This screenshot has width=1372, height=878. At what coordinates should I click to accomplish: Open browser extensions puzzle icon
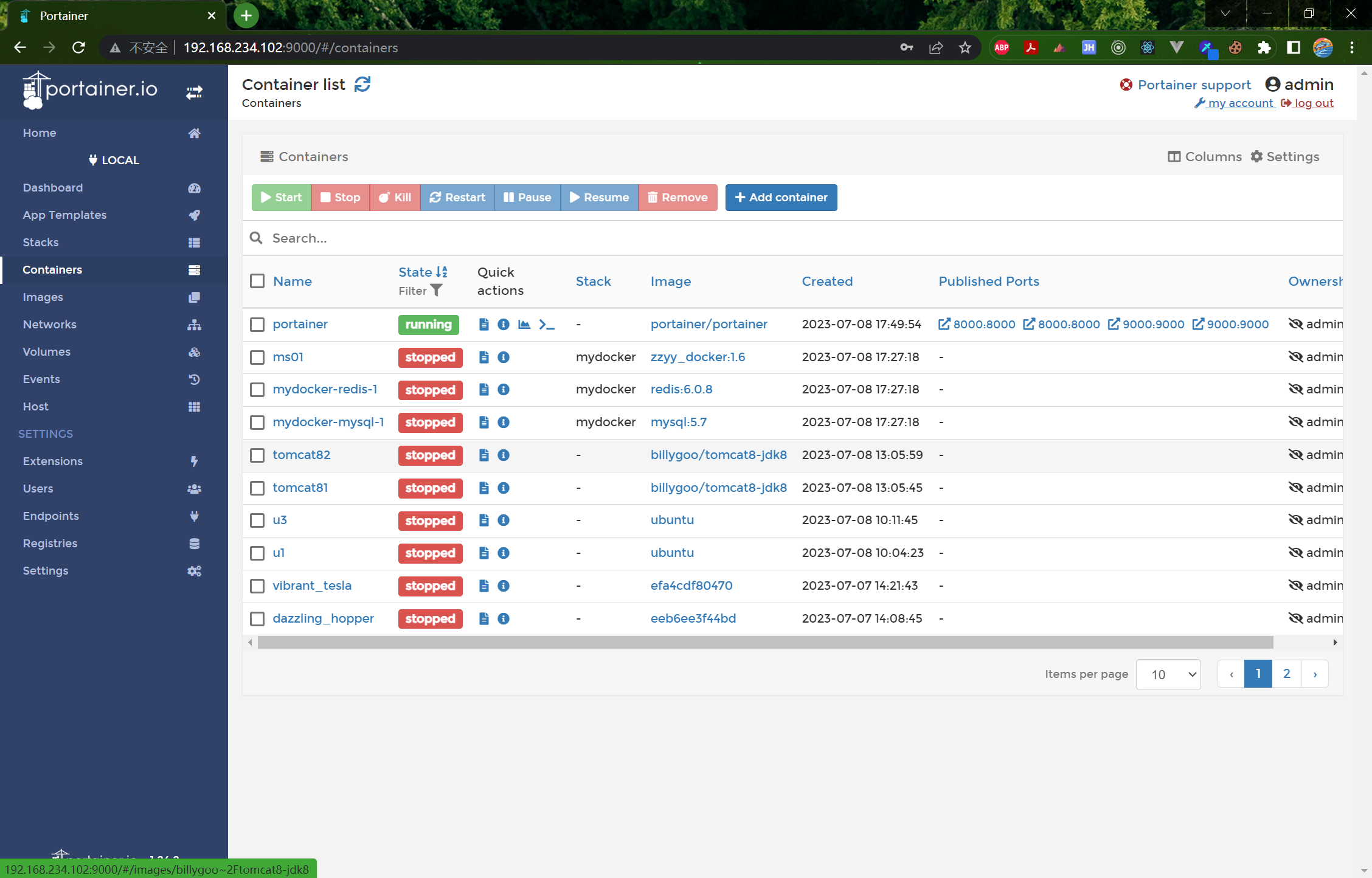(1264, 47)
